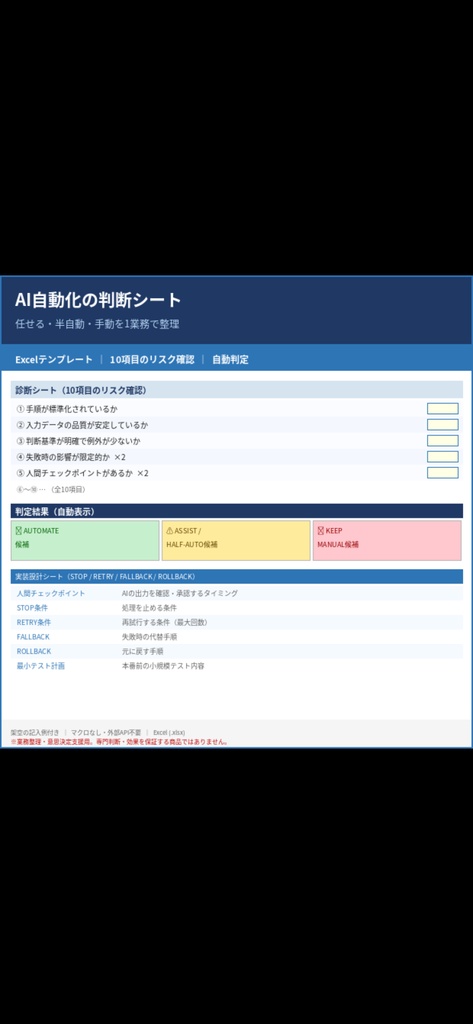Screen dimensions: 473x1024
Task: Click the RETRY条件 row label
Action: 34,622
